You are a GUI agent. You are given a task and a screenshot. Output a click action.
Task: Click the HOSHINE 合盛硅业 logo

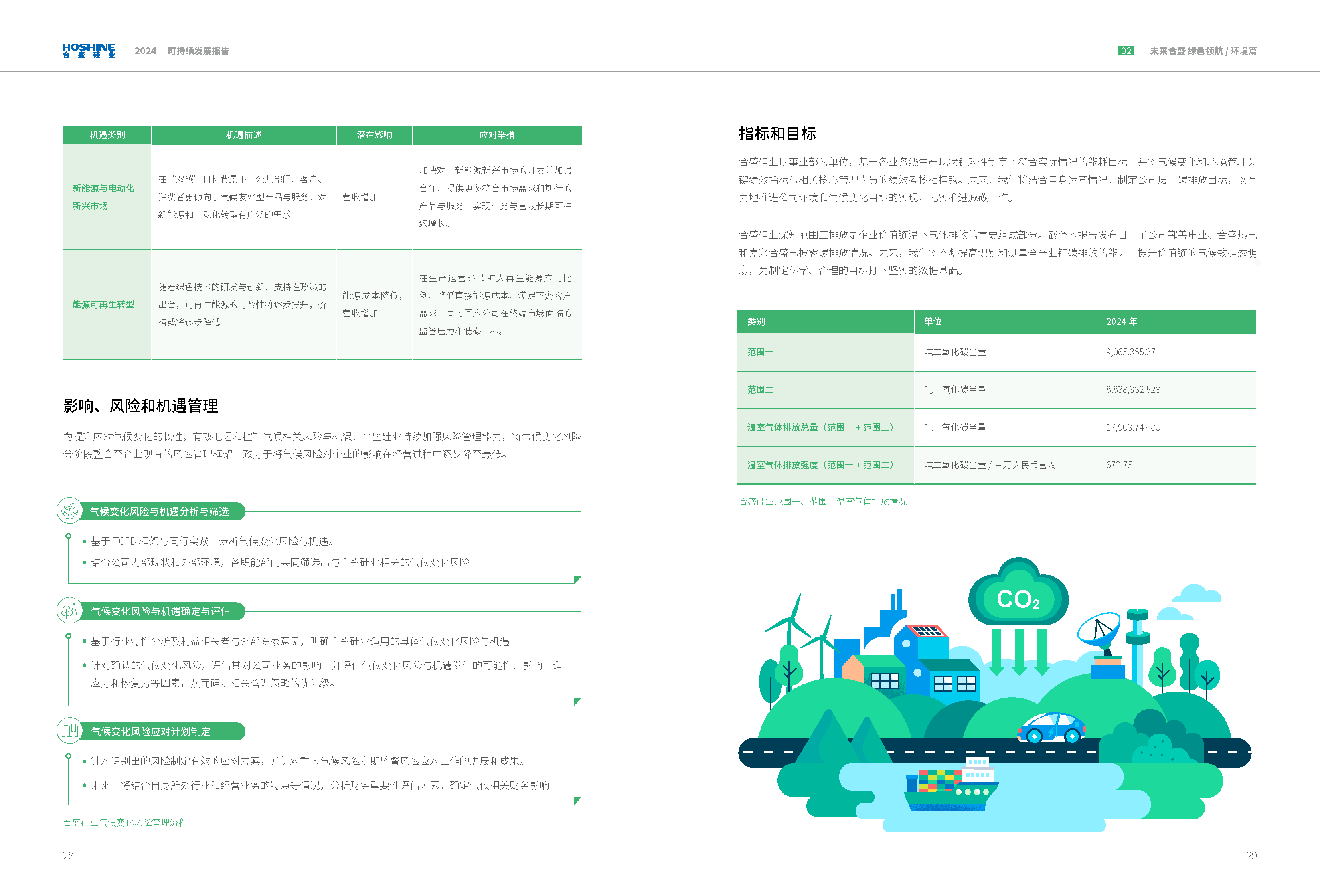click(88, 52)
